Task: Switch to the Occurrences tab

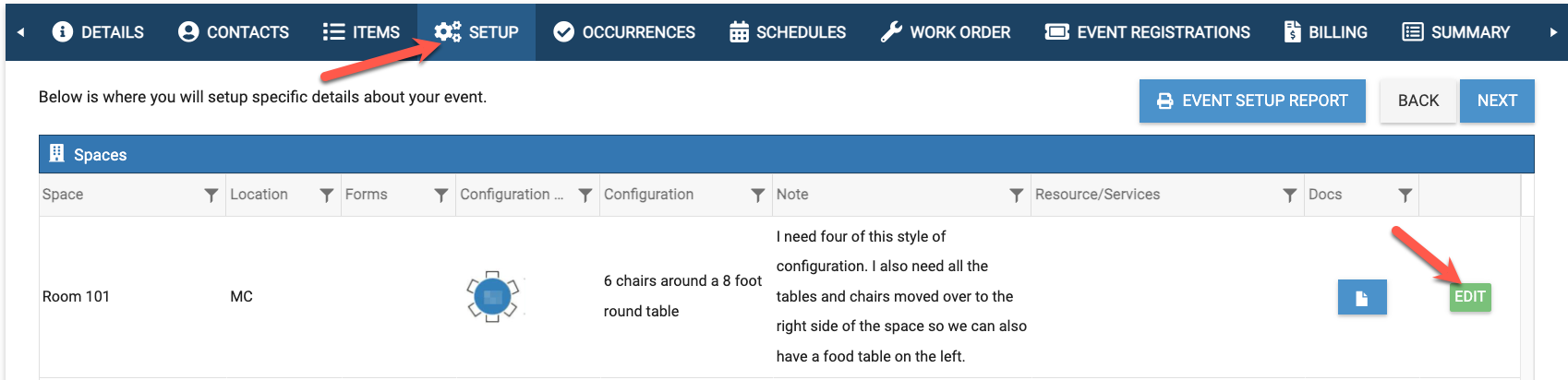Action: tap(623, 32)
